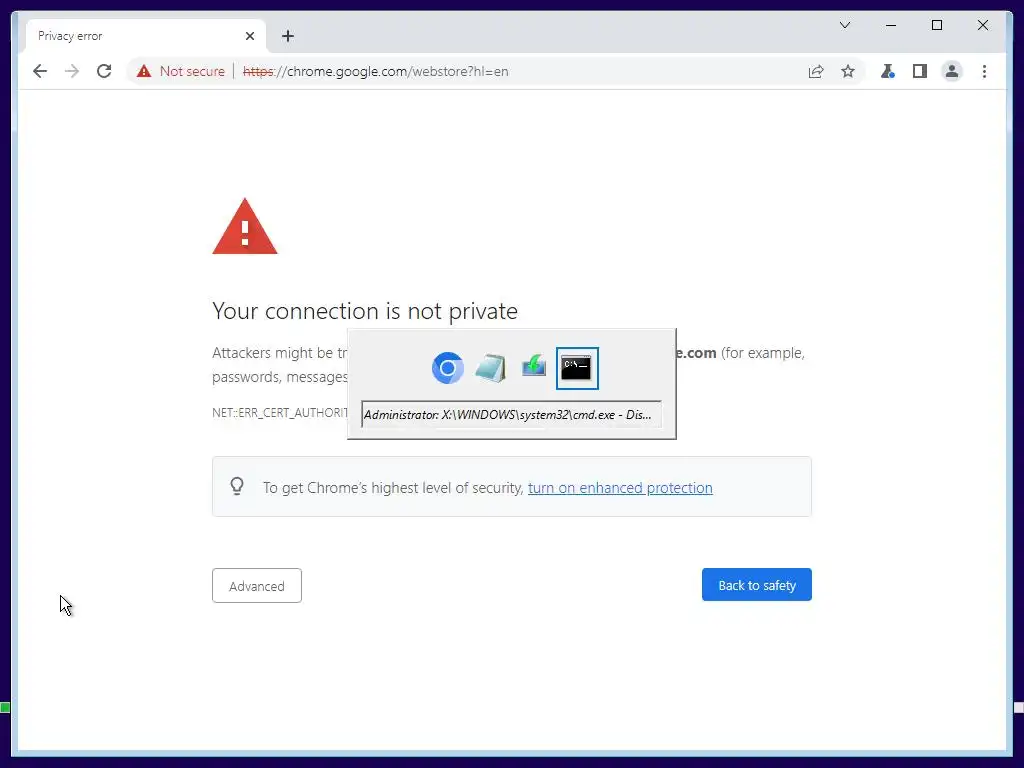Toggle the side panel icon

tap(920, 71)
